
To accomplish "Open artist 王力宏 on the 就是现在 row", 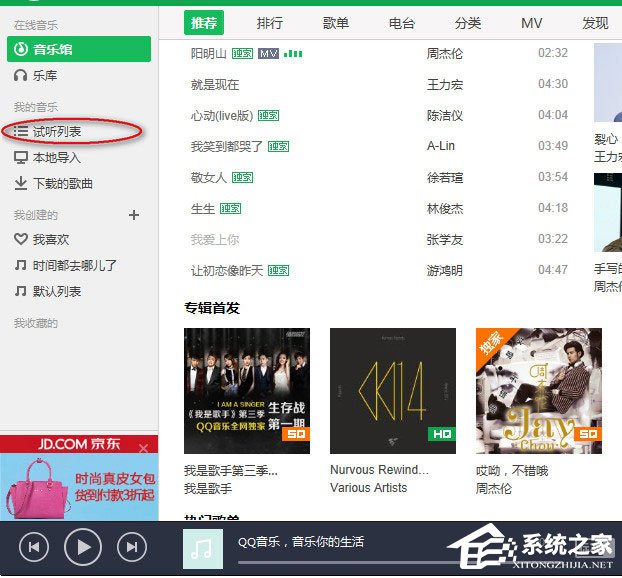I will tap(445, 84).
